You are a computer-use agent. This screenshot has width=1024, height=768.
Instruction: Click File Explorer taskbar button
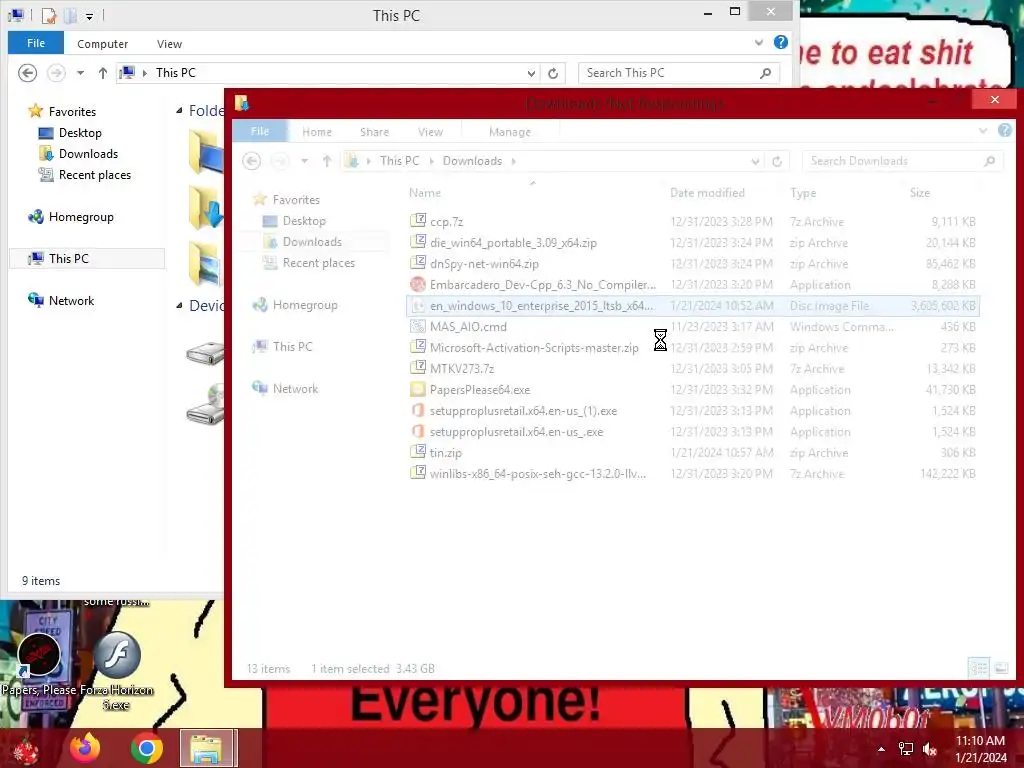tap(207, 748)
